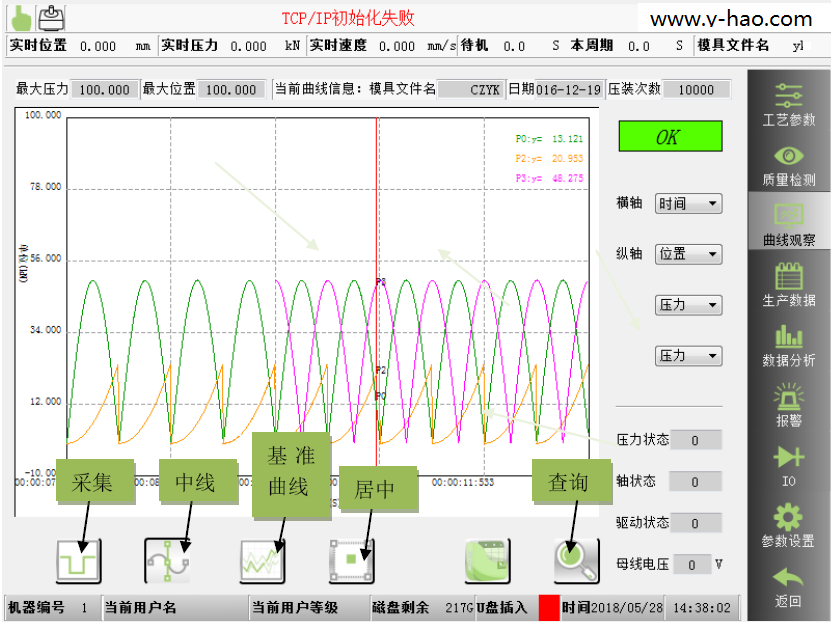831x622 pixels.
Task: Click the 采集 (collect) waveform icon
Action: click(78, 561)
